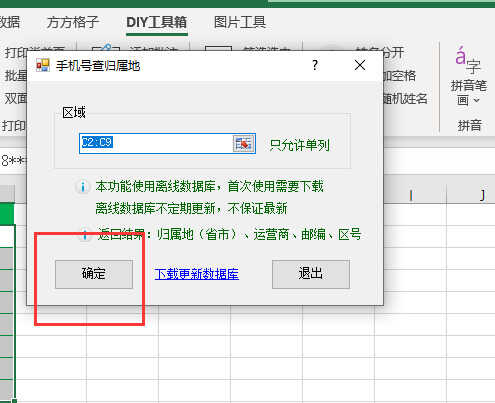Screen dimensions: 495x403
Task: Click the 随机姓名 ribbon command
Action: click(405, 99)
